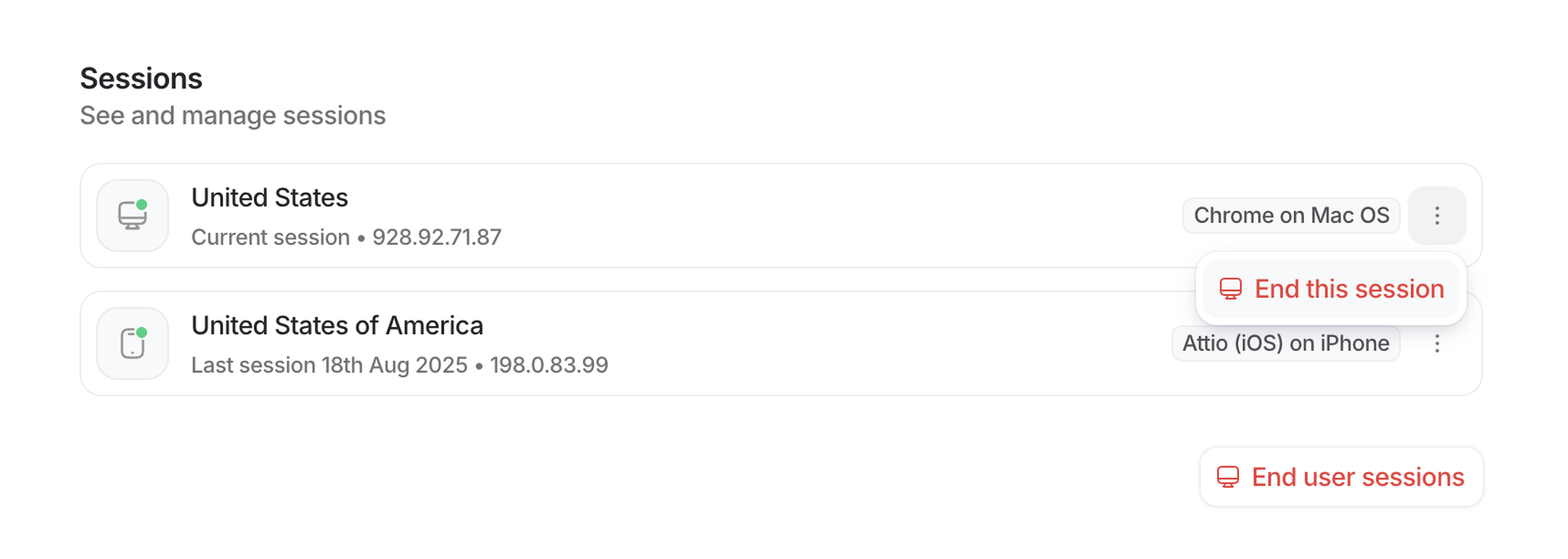Select End this session menu option
The width and height of the screenshot is (1568, 559).
point(1349,289)
